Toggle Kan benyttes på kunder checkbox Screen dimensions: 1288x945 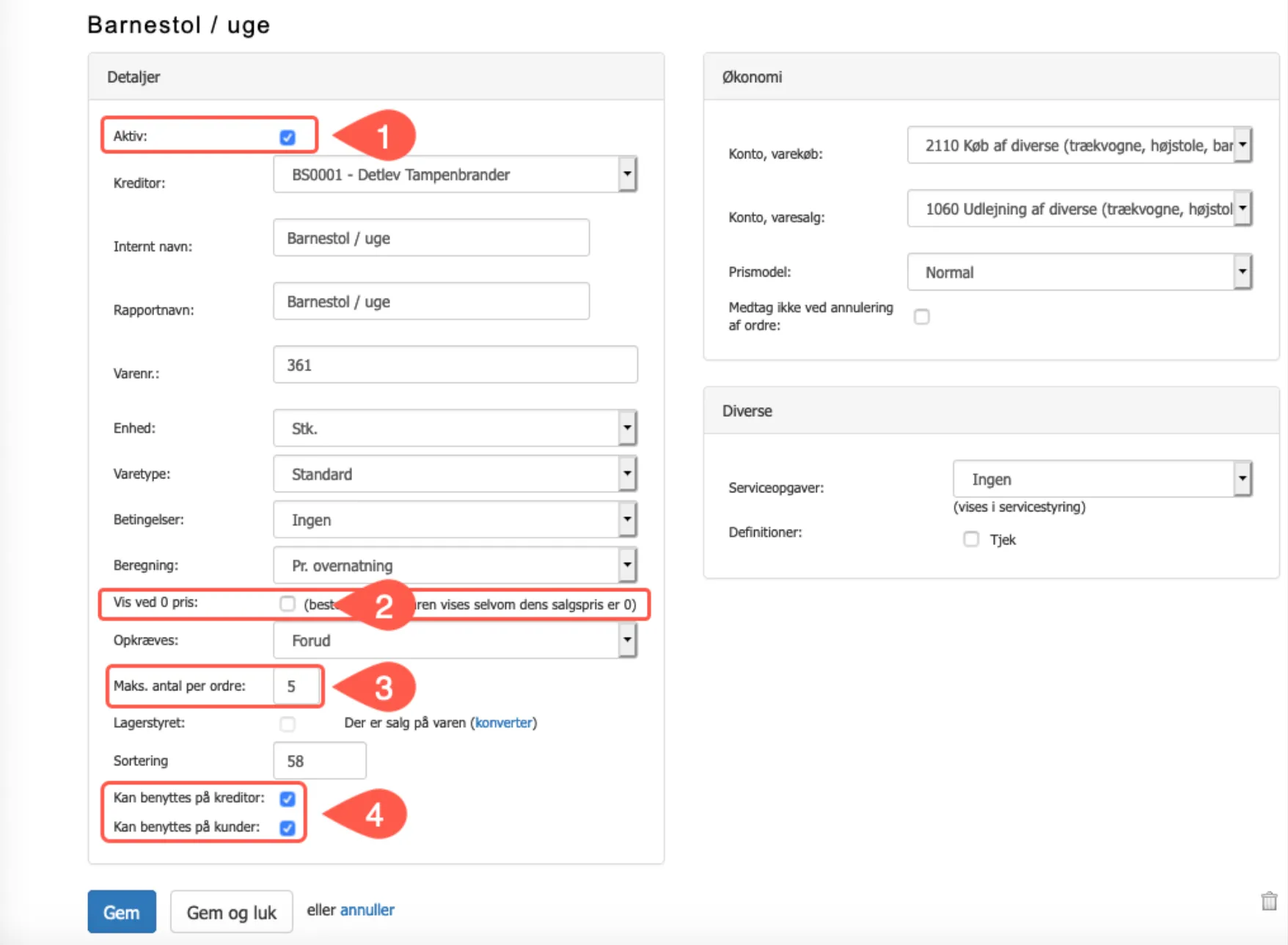point(288,828)
